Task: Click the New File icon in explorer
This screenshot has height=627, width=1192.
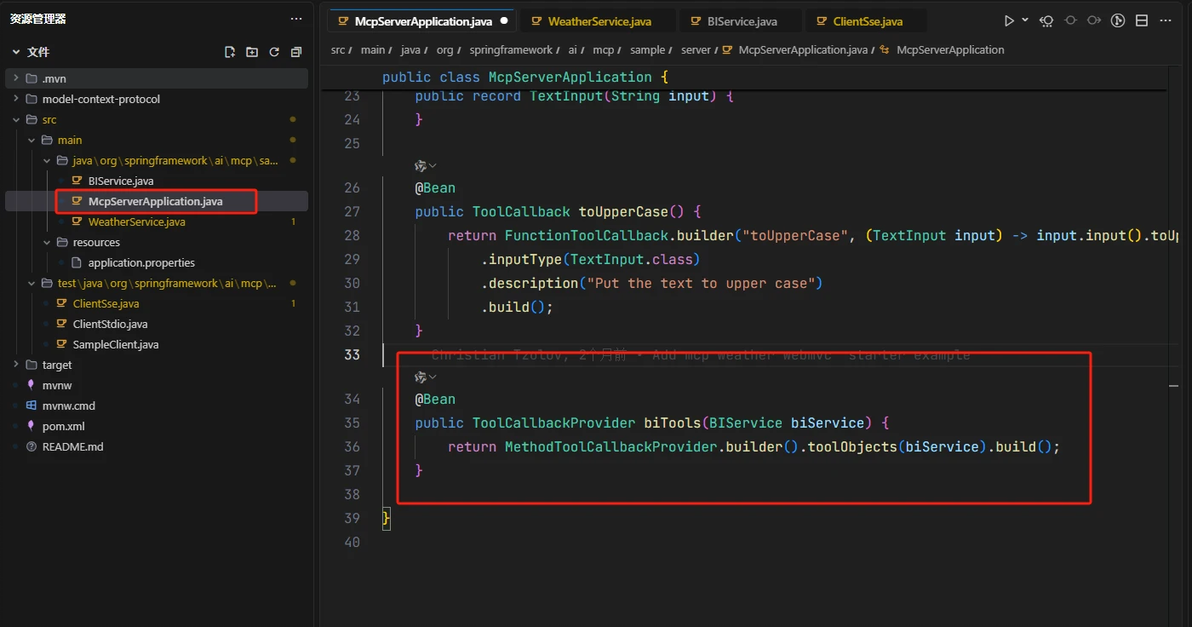Action: (x=230, y=52)
